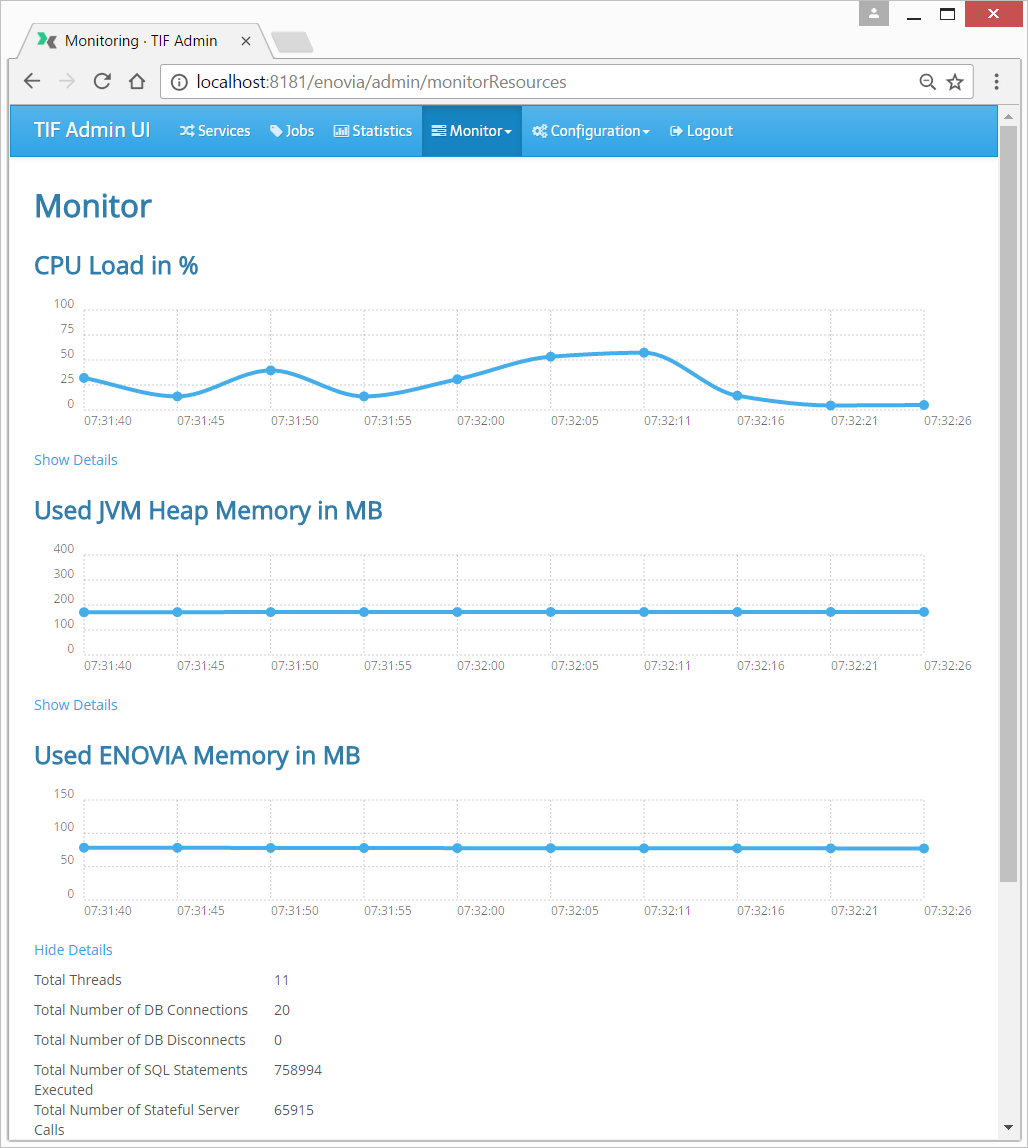Open the Services page in navbar
Image resolution: width=1028 pixels, height=1148 pixels.
point(215,131)
